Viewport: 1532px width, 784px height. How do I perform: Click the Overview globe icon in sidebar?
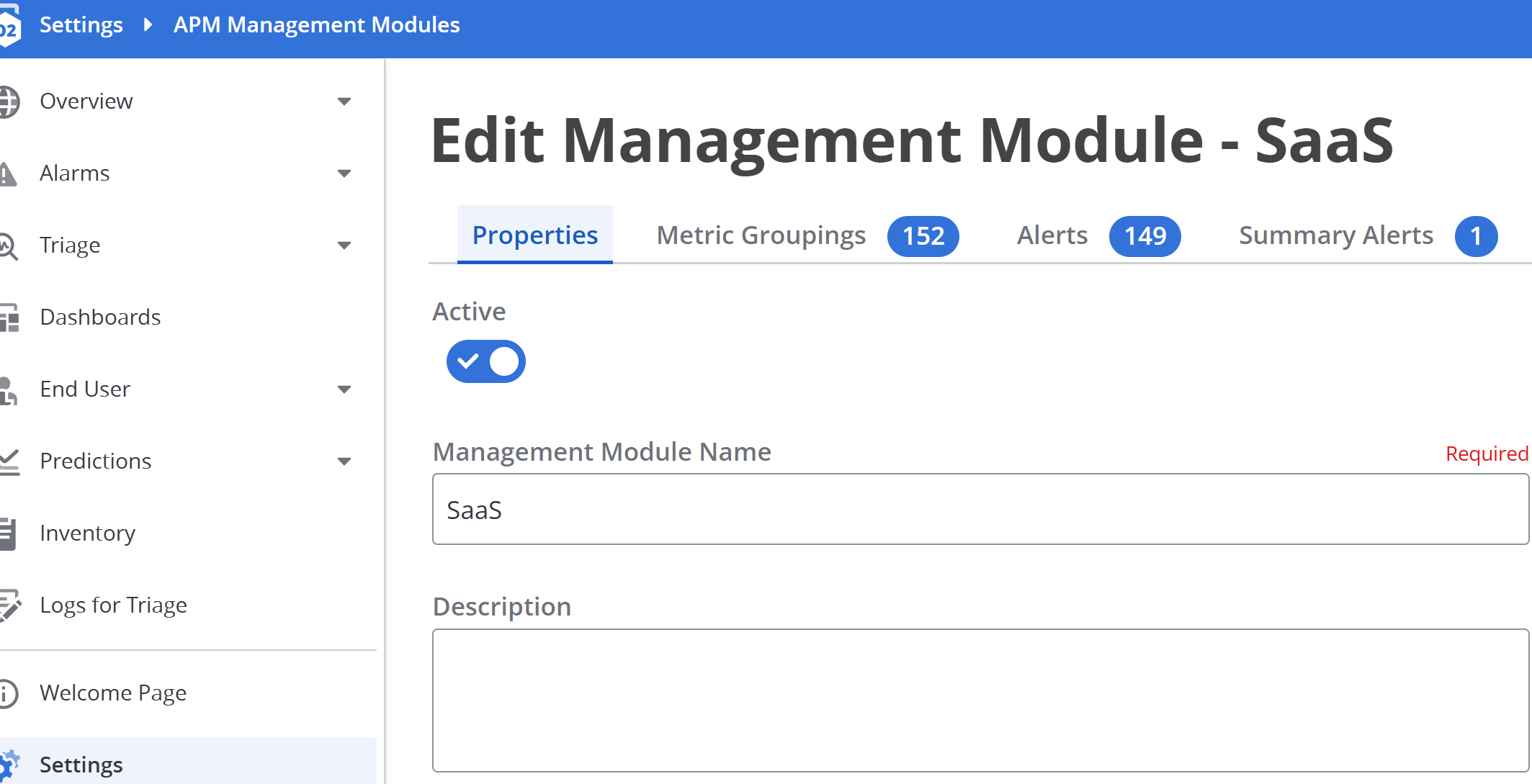coord(9,102)
